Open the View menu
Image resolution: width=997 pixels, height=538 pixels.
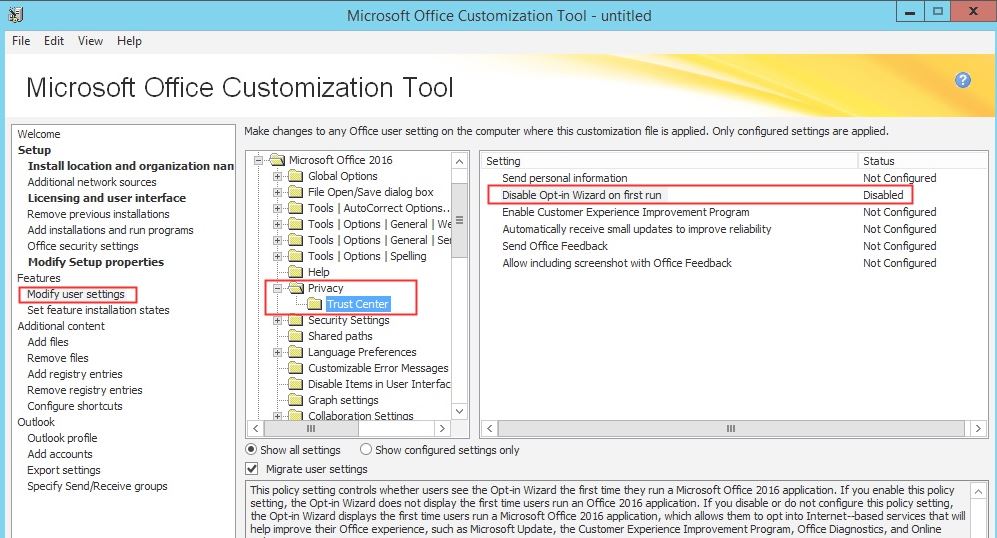90,41
